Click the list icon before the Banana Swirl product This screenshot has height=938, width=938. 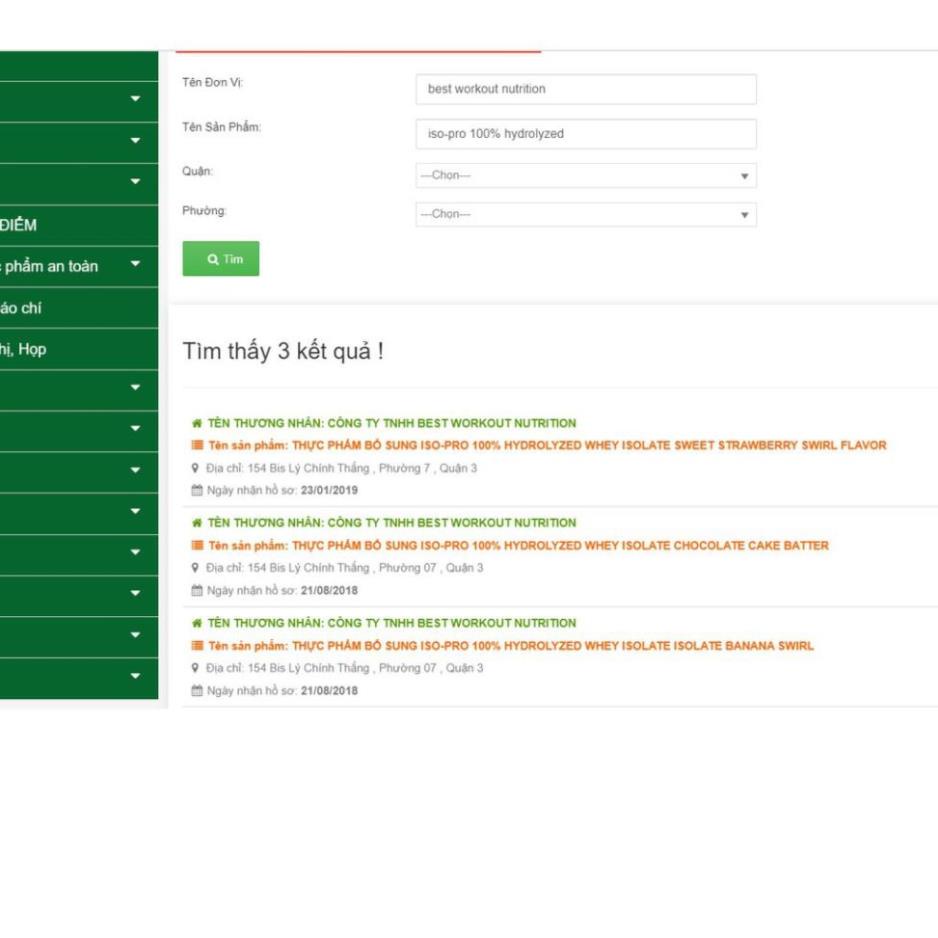pyautogui.click(x=197, y=646)
